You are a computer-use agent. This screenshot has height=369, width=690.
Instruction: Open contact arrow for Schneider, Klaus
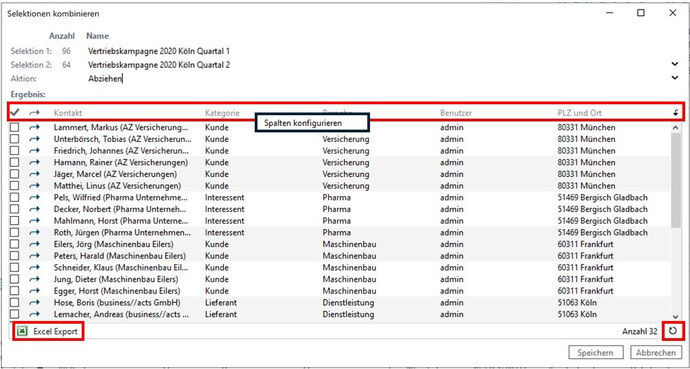click(x=34, y=267)
